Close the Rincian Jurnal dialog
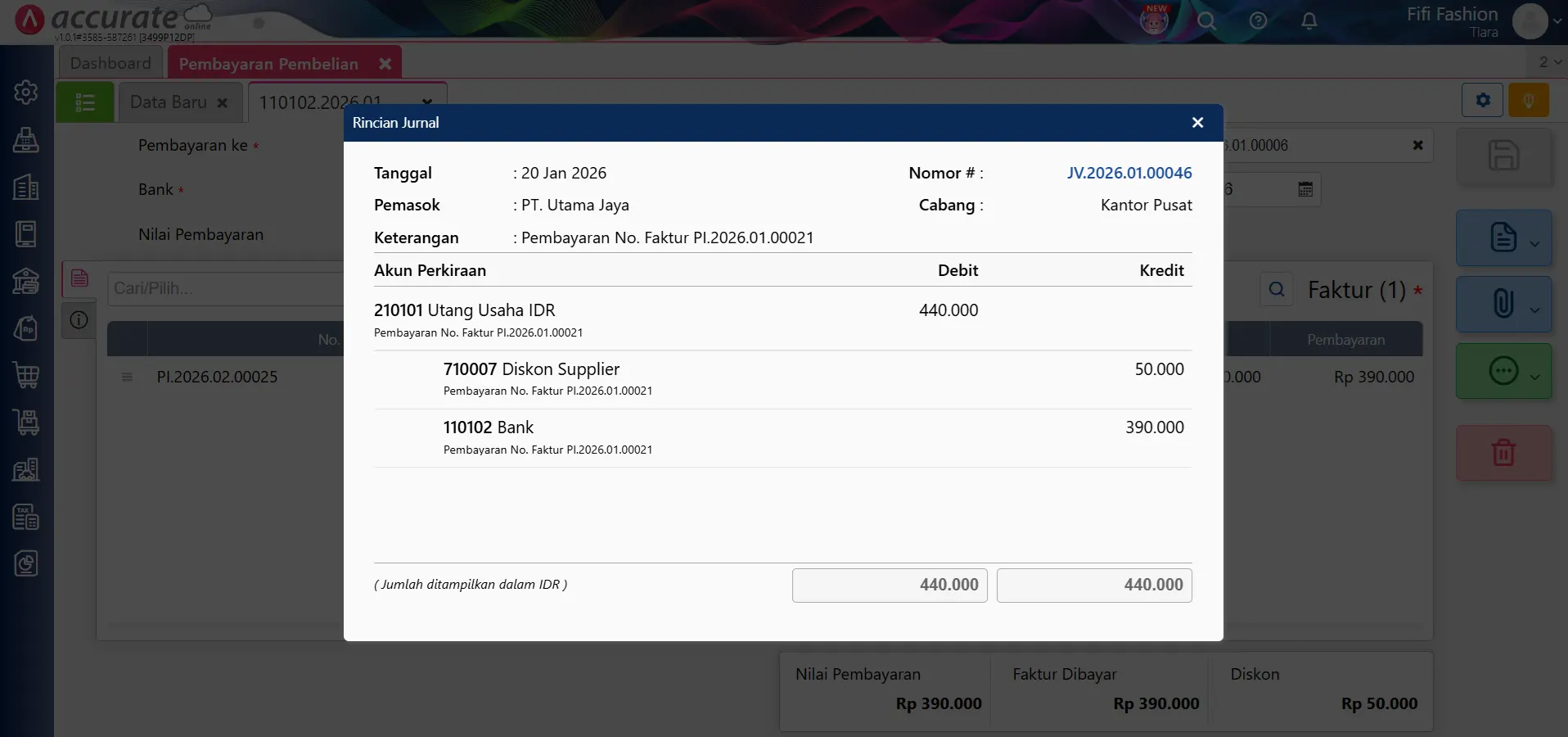Screen dimensions: 1568x737 pos(1197,123)
